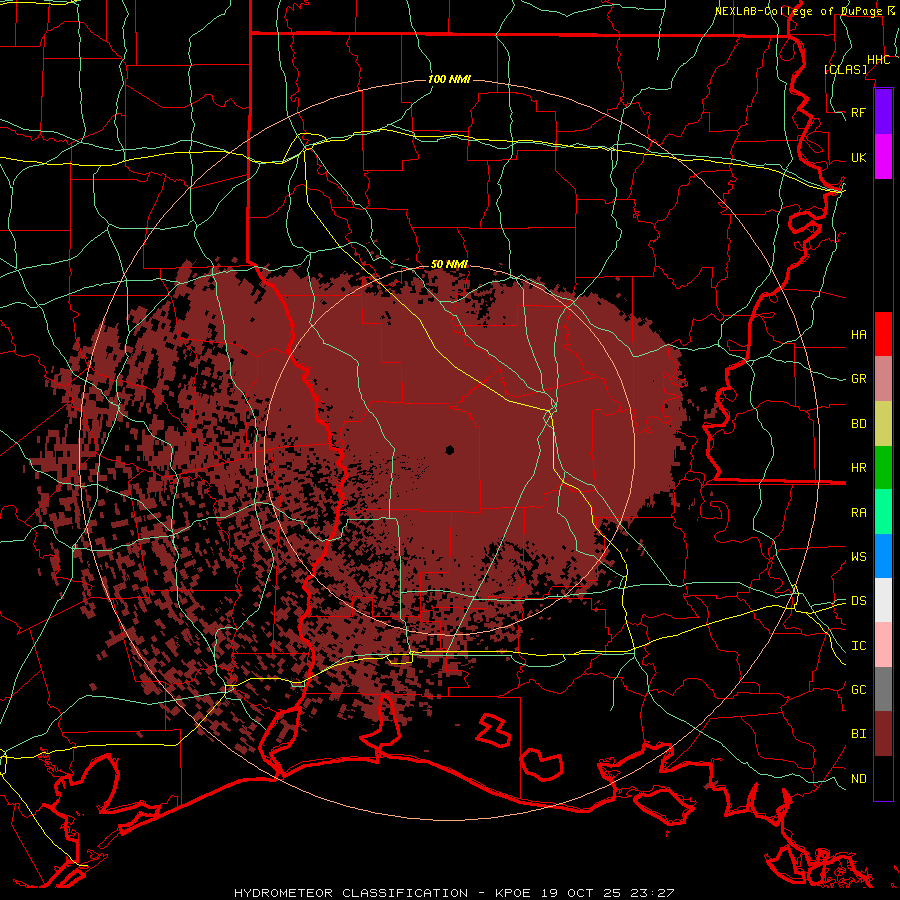This screenshot has height=900, width=900.
Task: Click the GC legend label
Action: coord(859,689)
